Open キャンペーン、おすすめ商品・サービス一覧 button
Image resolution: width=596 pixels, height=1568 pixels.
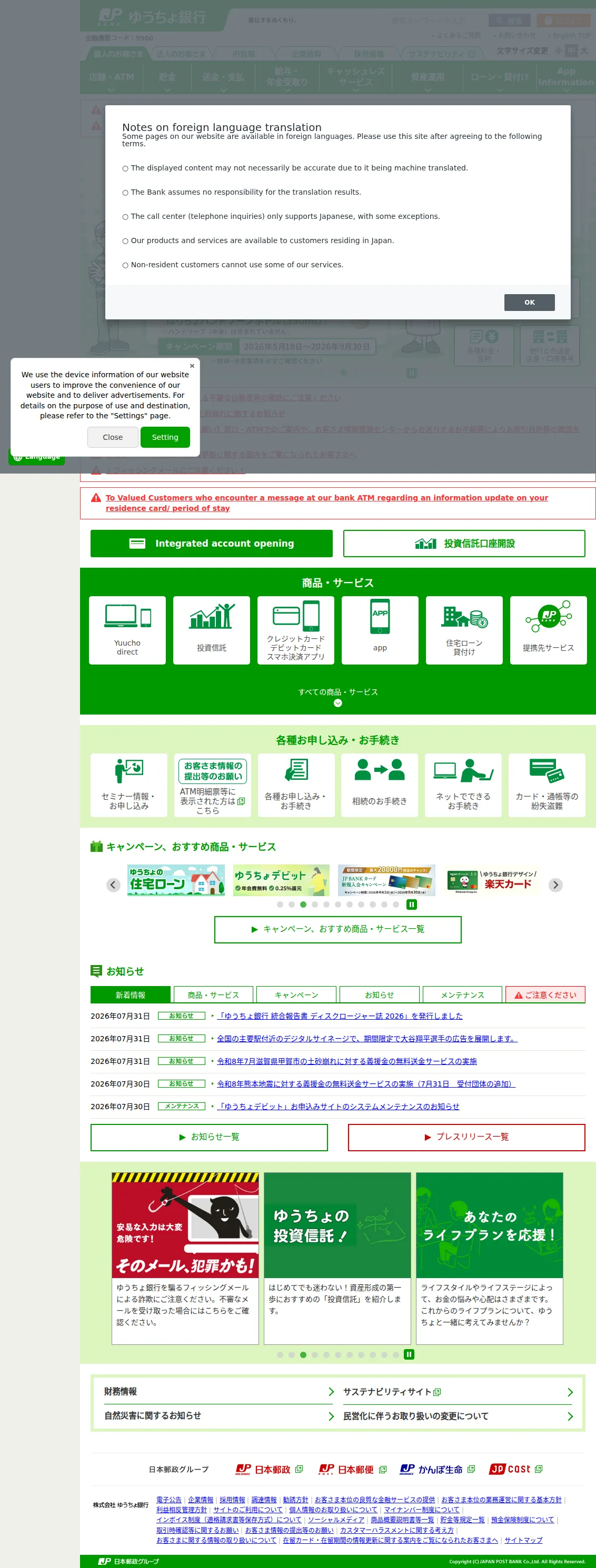[x=338, y=929]
